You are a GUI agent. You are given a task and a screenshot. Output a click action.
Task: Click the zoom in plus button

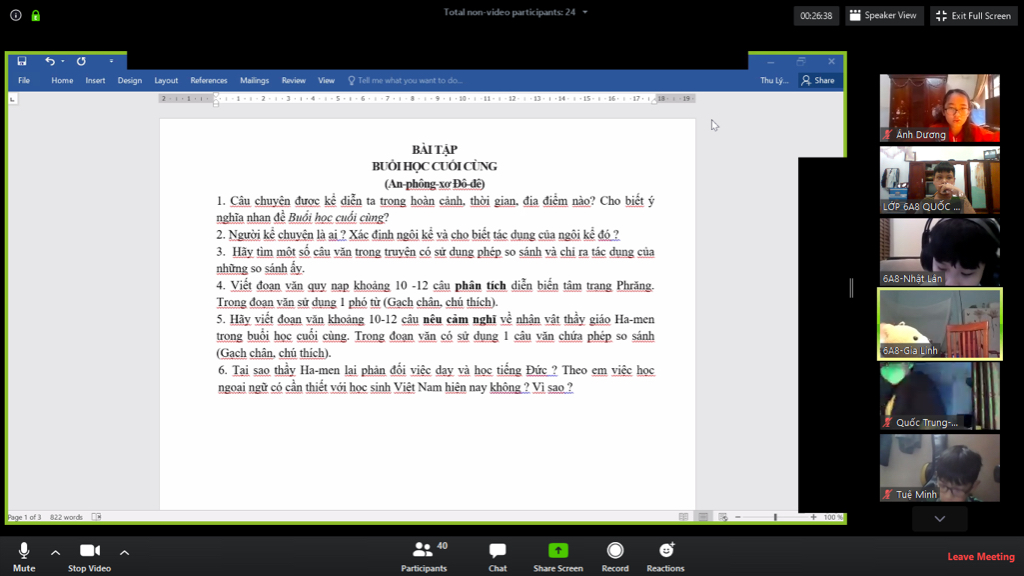click(x=813, y=517)
